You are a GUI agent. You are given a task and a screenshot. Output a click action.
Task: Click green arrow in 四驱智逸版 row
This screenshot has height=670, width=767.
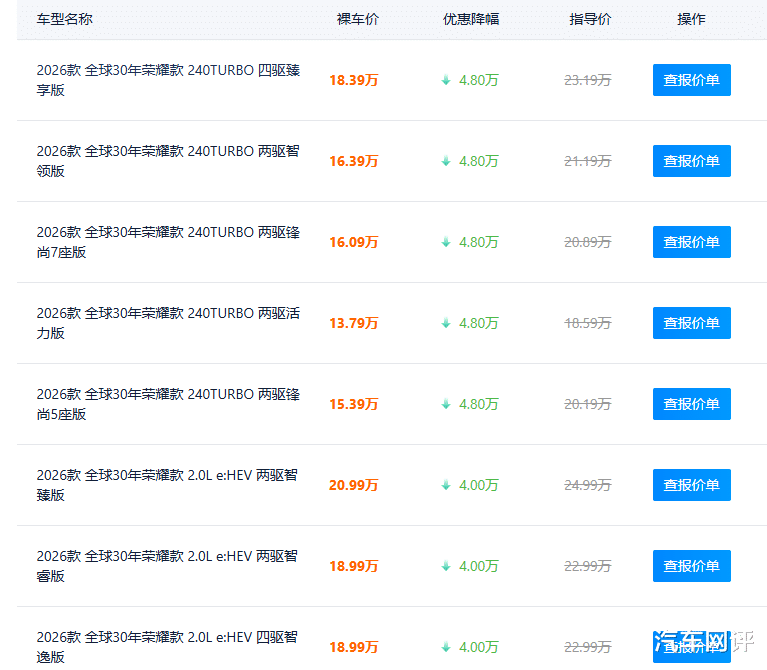[x=446, y=648]
